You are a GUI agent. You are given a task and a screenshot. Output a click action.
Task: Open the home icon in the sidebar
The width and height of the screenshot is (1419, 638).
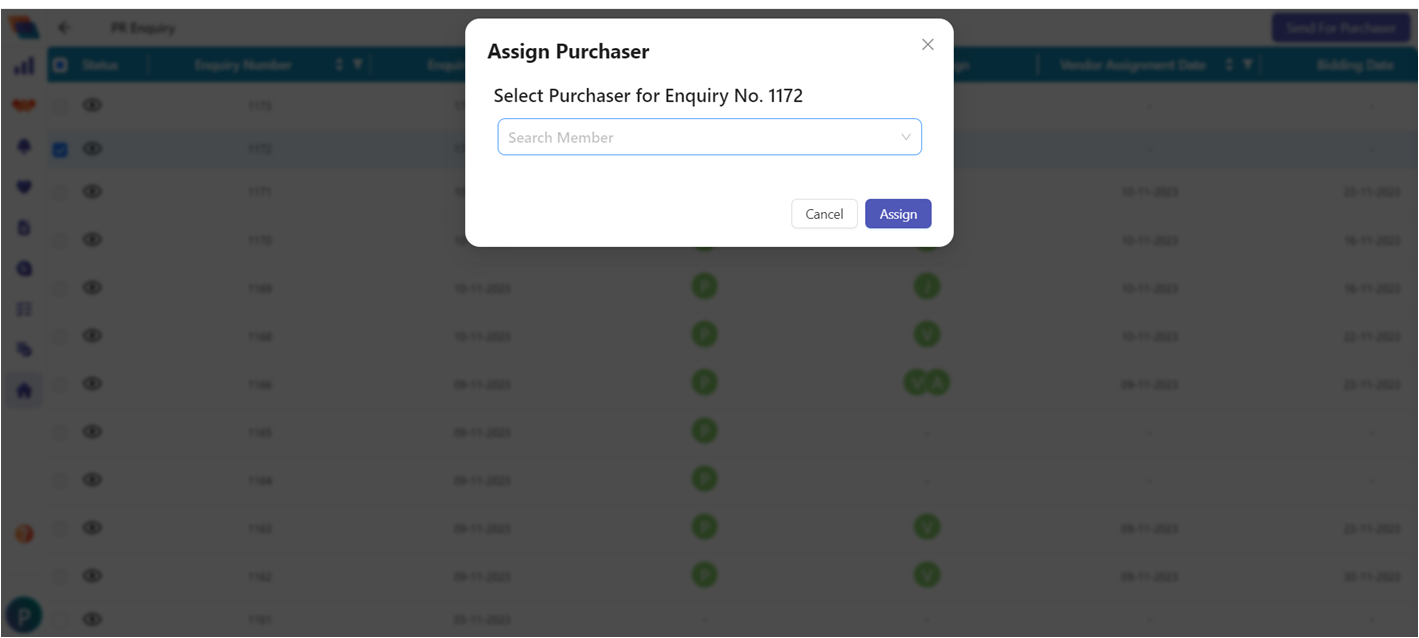coord(24,391)
